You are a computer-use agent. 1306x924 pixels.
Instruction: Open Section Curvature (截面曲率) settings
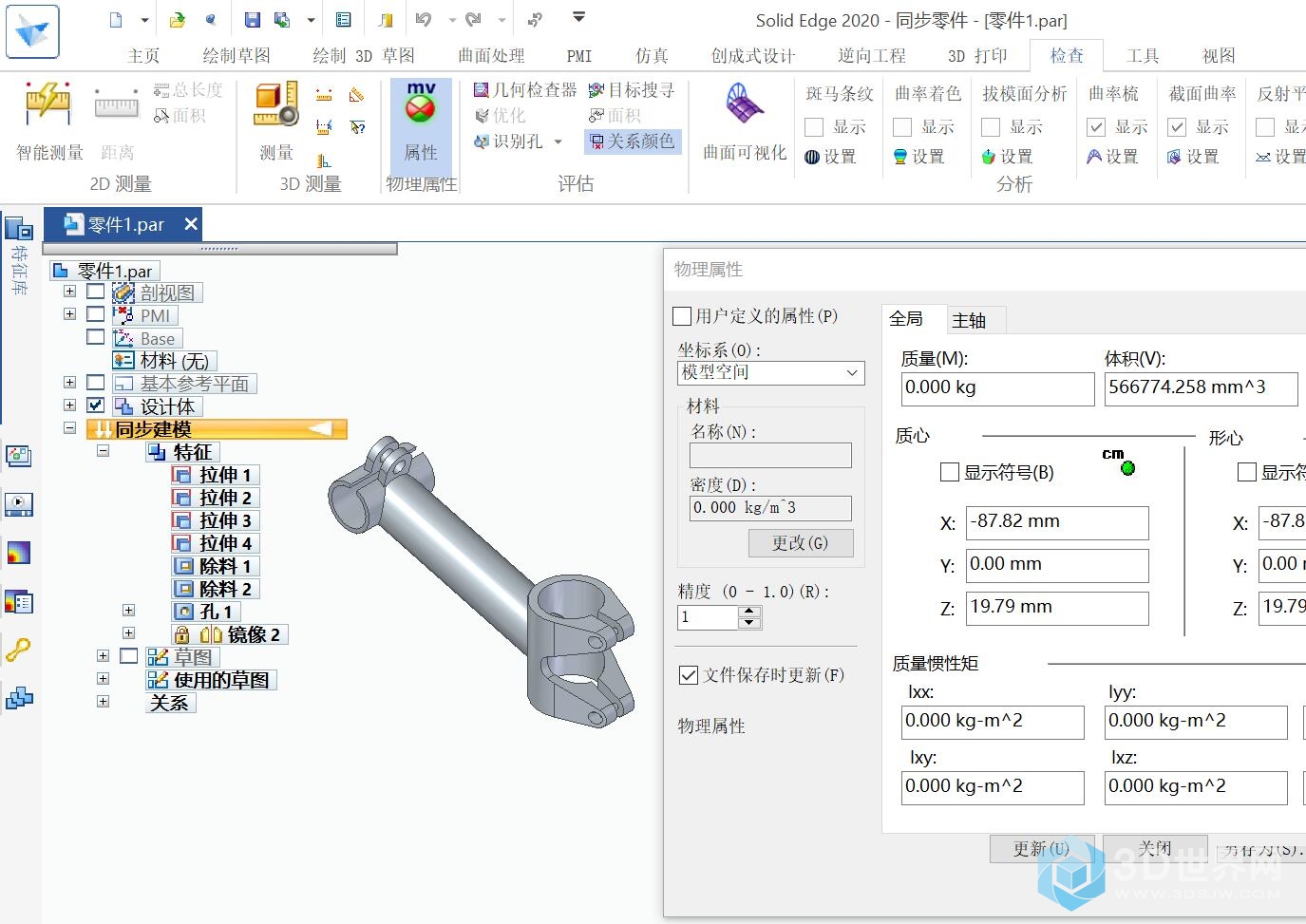1193,157
